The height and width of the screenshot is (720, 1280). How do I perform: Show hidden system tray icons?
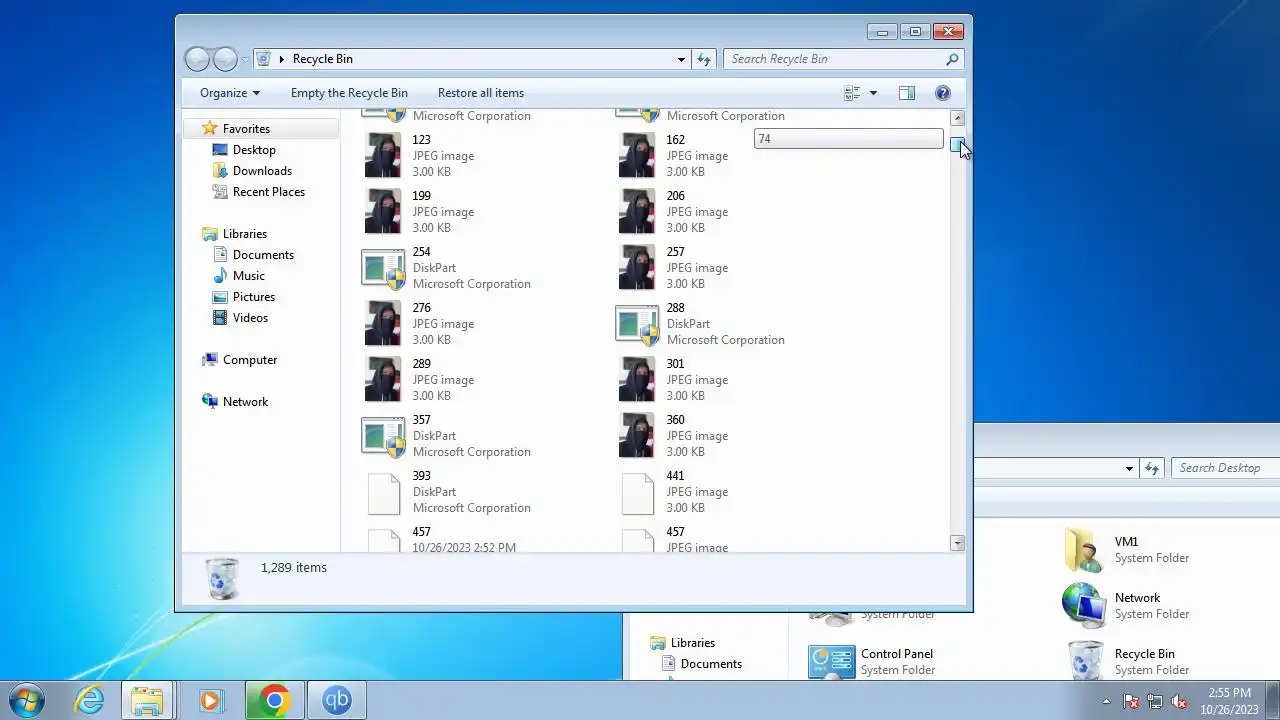point(1106,701)
